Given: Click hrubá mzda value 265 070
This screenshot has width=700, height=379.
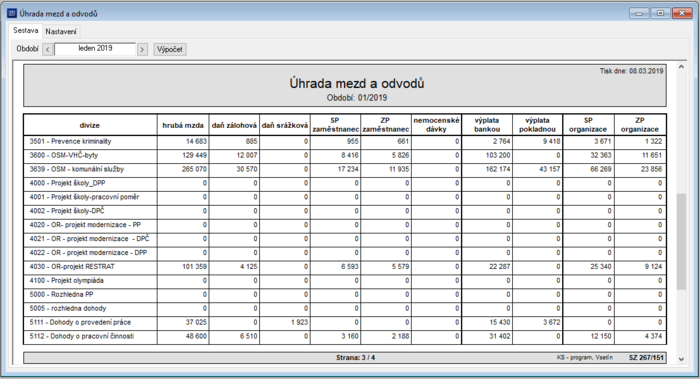Looking at the screenshot, I should [194, 170].
